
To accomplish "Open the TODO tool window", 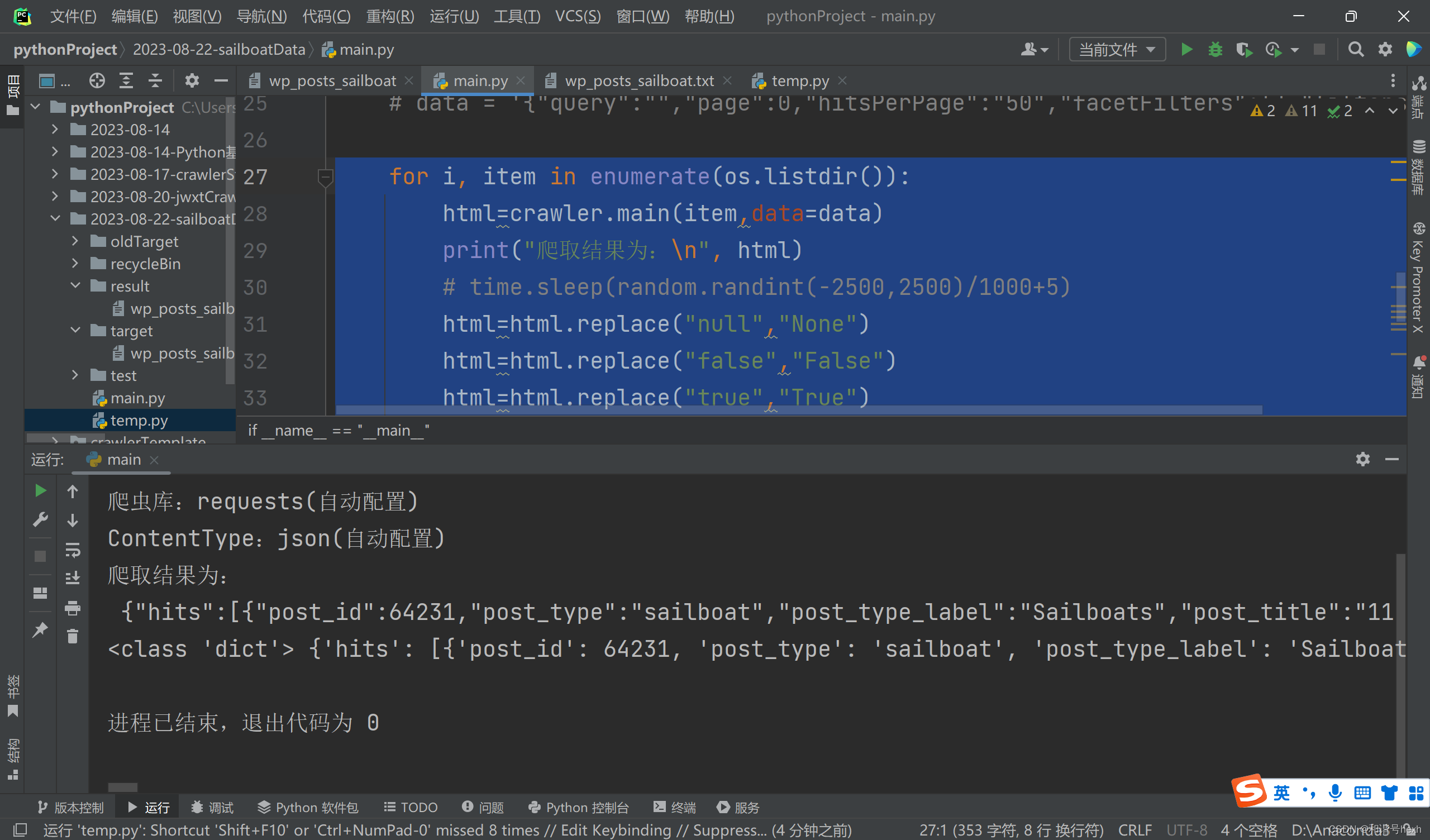I will tap(411, 807).
